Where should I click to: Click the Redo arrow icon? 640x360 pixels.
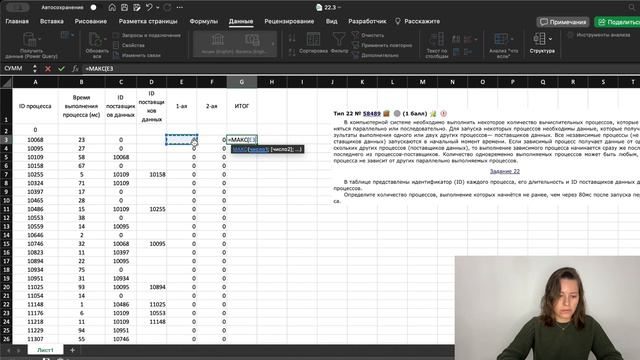click(167, 7)
